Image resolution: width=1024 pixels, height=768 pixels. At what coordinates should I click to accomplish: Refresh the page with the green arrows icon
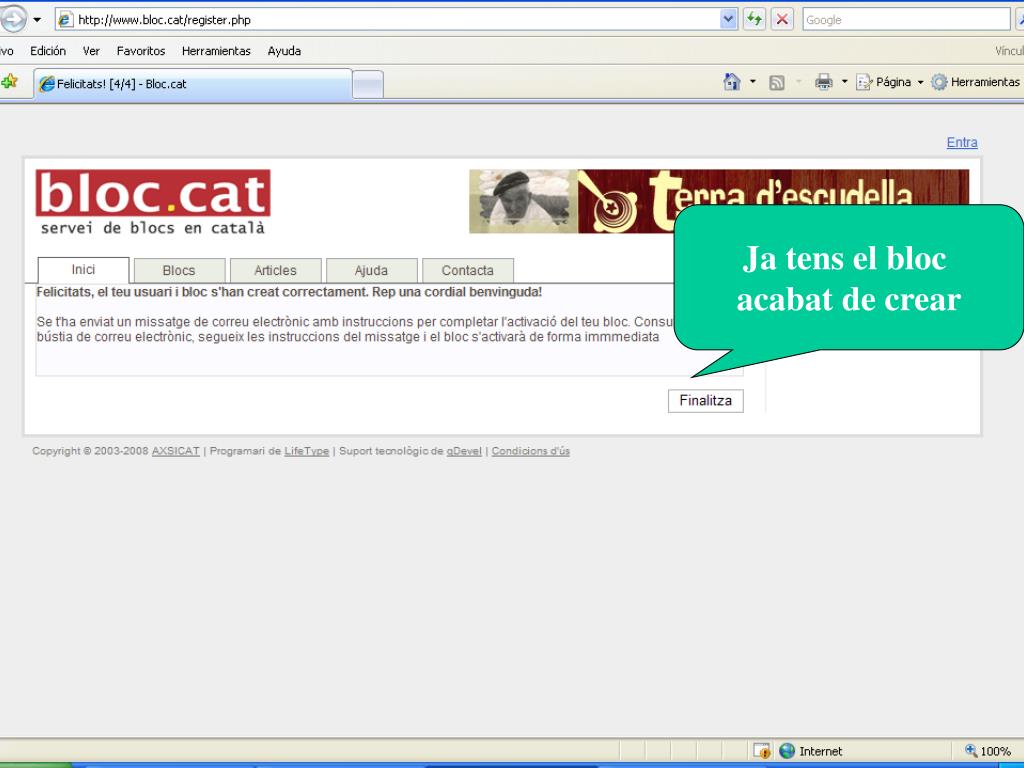tap(754, 19)
